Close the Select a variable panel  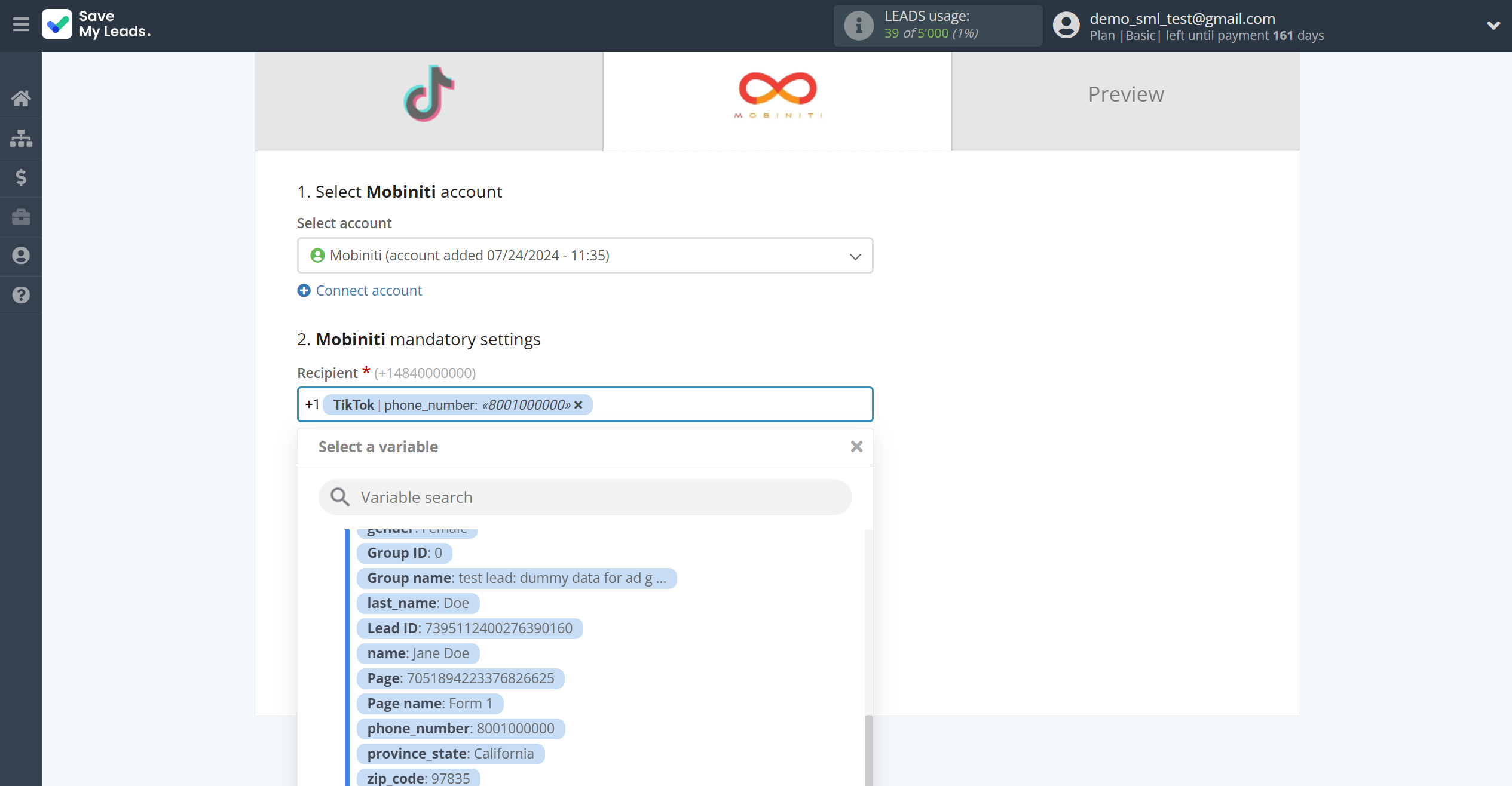pos(856,447)
